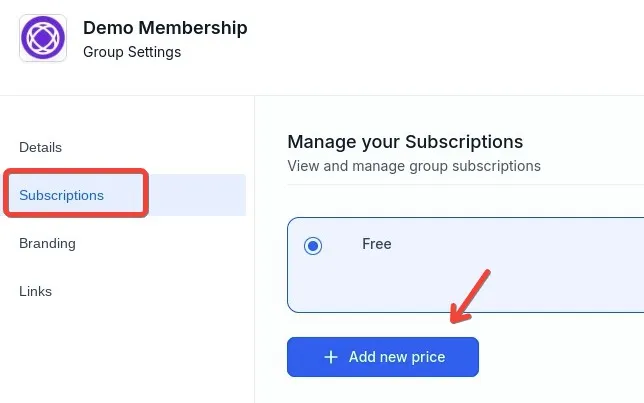Click the Demo Membership title text
Screen dimensions: 644x403
(x=165, y=28)
